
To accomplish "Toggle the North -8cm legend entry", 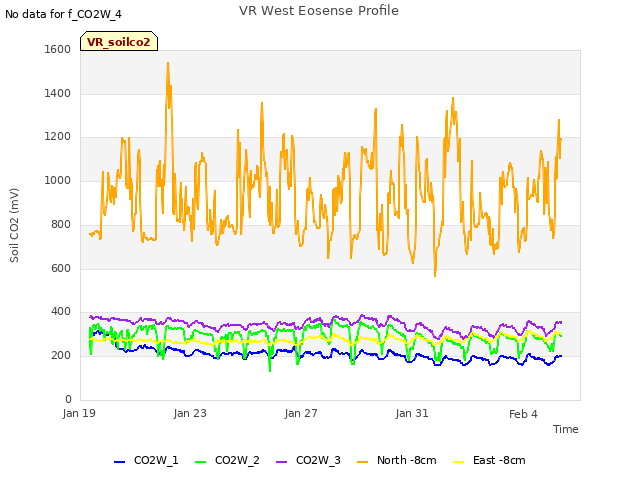I will 397,461.
